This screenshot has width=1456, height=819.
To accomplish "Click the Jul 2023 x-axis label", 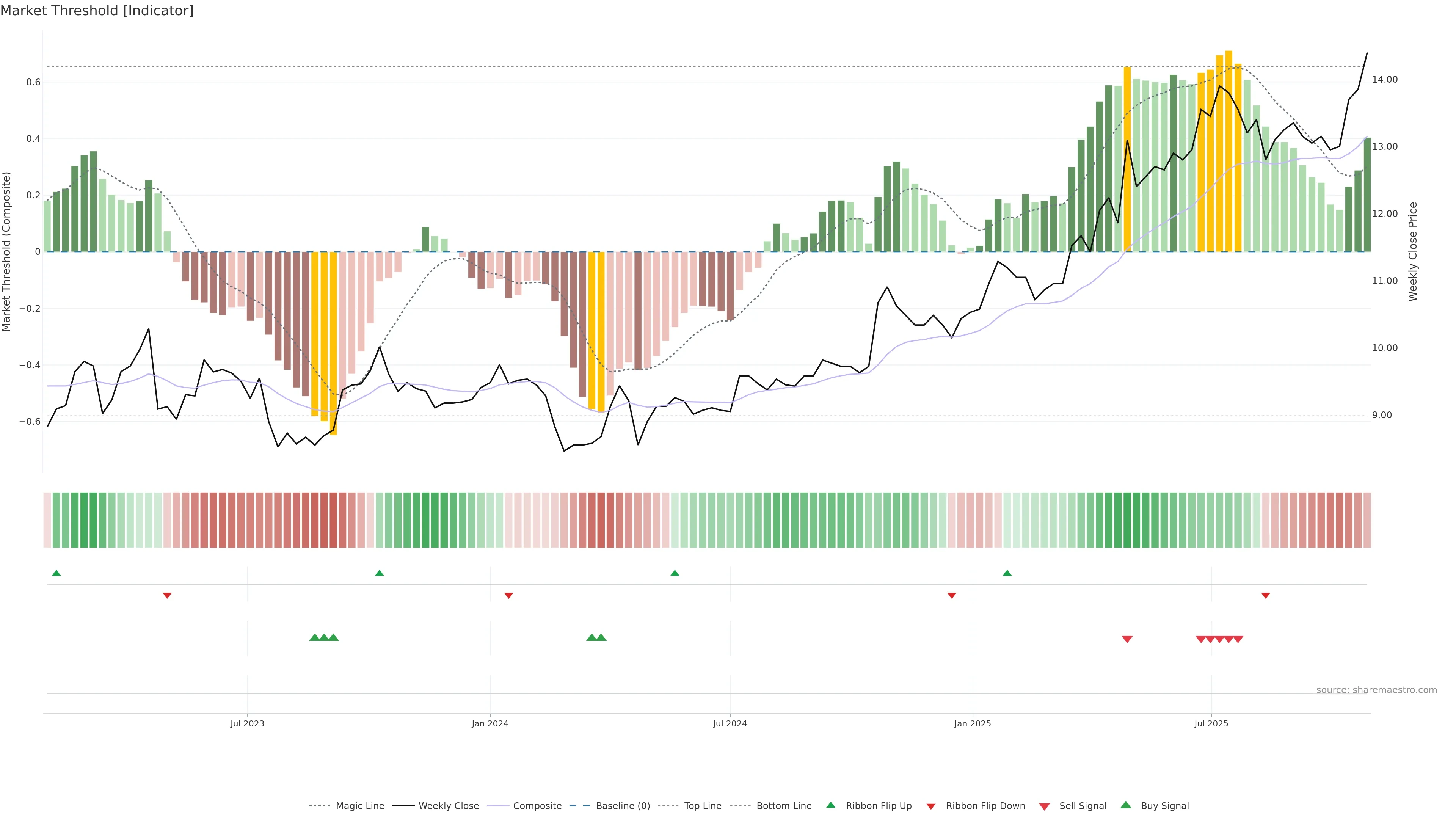I will 247,723.
